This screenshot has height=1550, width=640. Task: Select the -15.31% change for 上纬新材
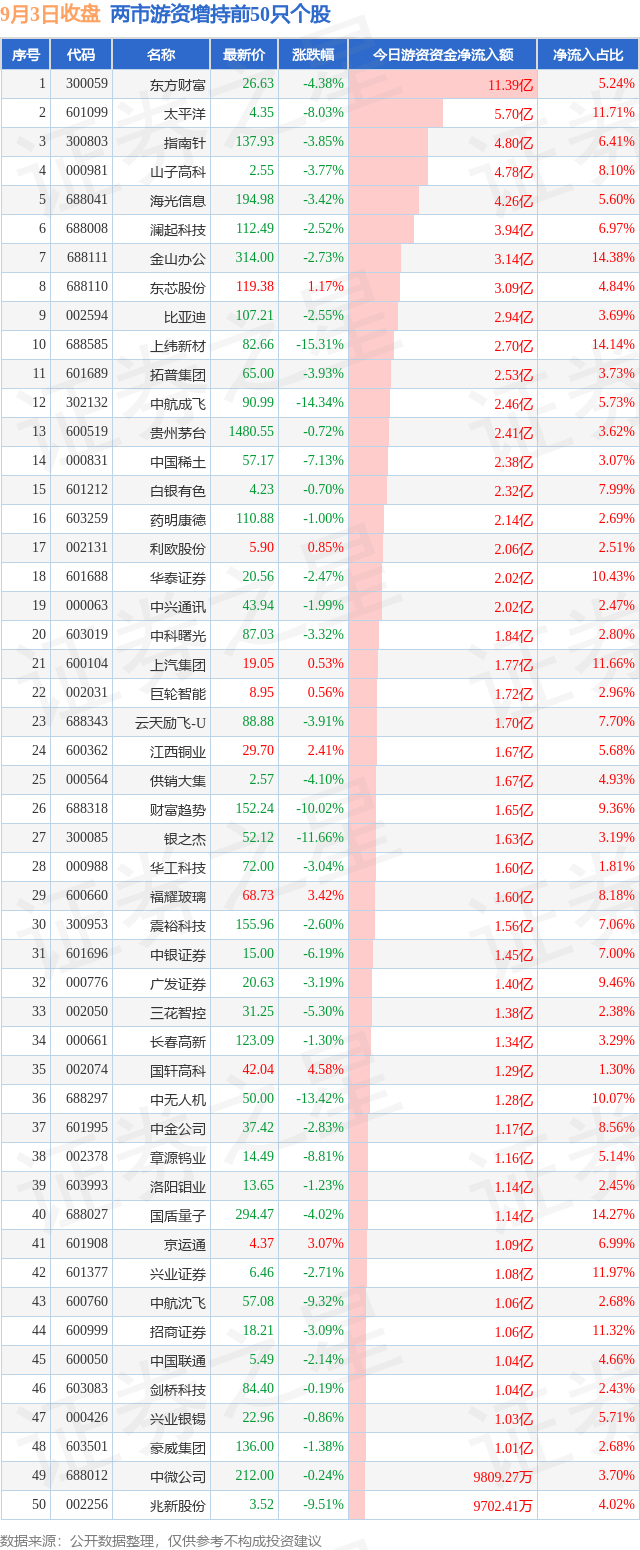point(322,345)
